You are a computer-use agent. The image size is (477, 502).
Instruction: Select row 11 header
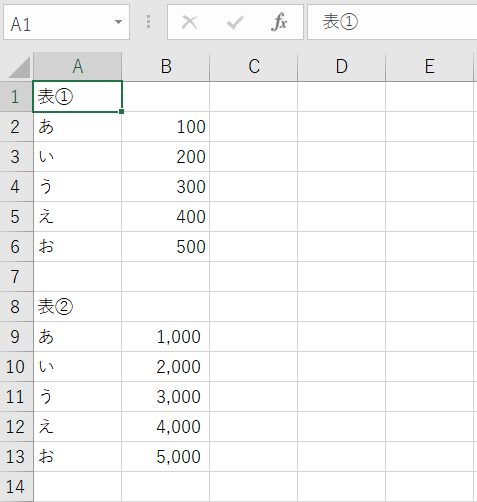16,397
